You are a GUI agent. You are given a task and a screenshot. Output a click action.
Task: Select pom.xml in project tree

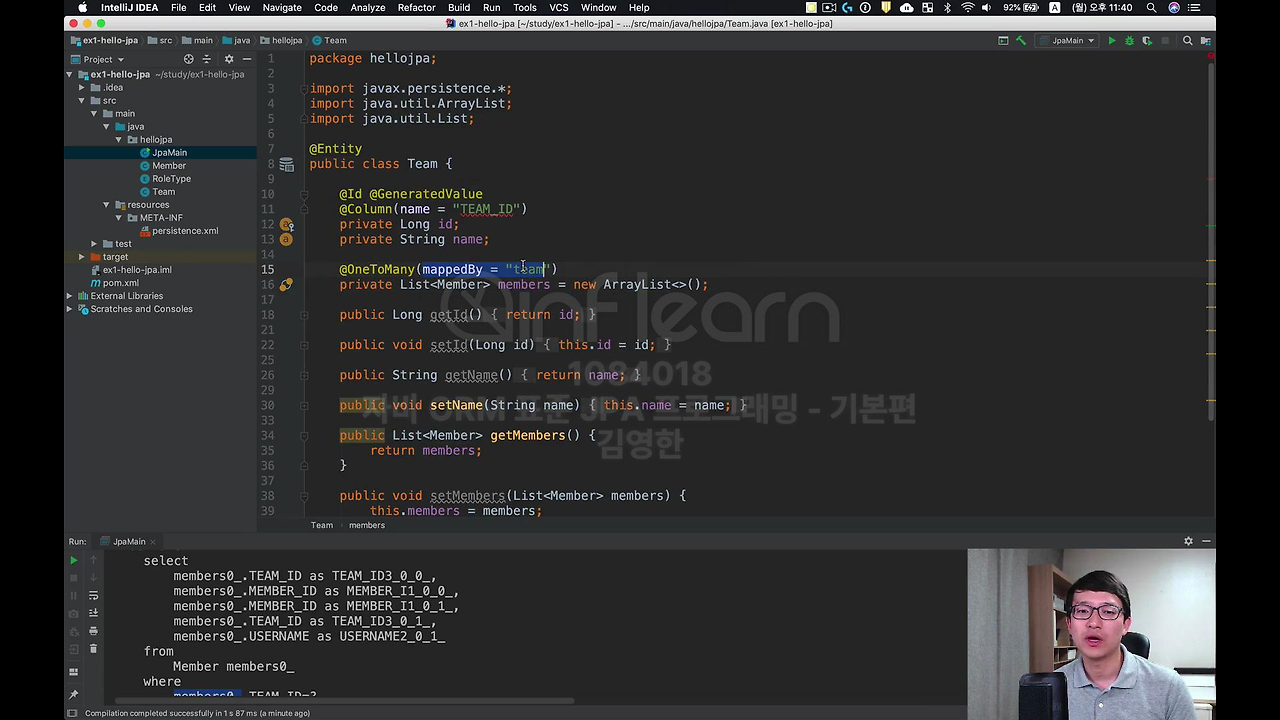coord(121,283)
